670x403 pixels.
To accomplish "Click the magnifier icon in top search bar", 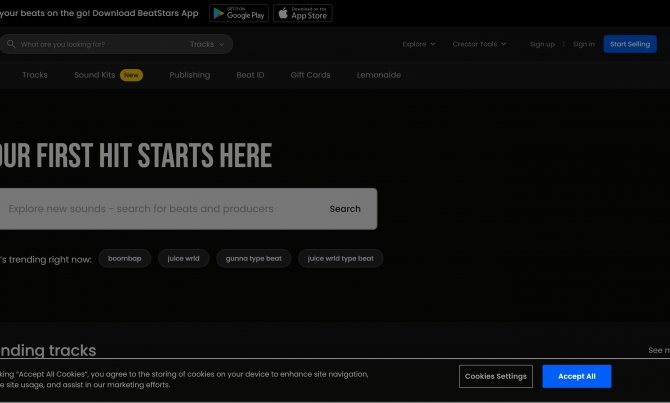I will pos(11,44).
